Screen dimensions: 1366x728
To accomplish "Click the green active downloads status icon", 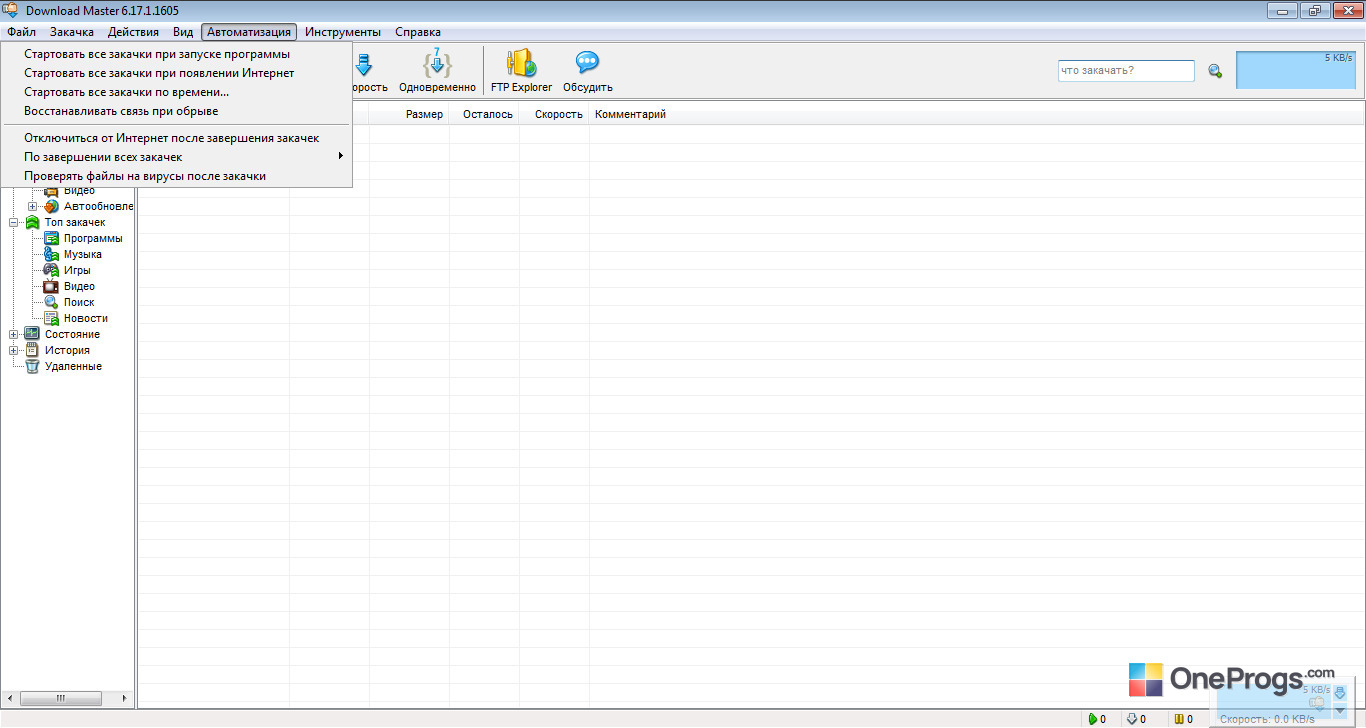I will [x=1093, y=719].
